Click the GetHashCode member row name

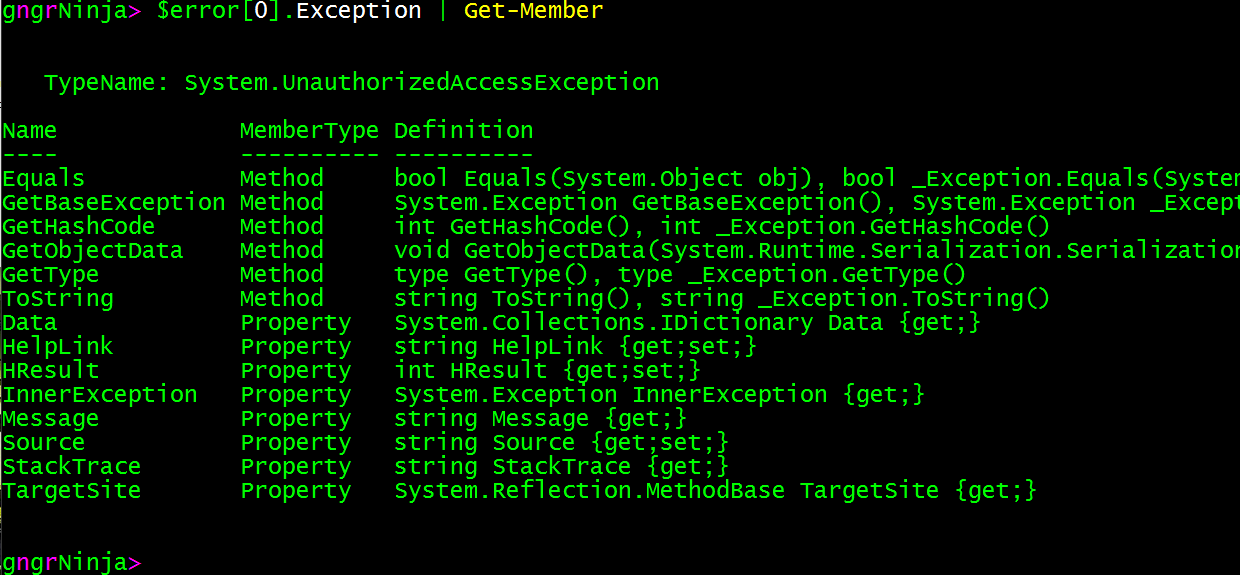tap(78, 227)
